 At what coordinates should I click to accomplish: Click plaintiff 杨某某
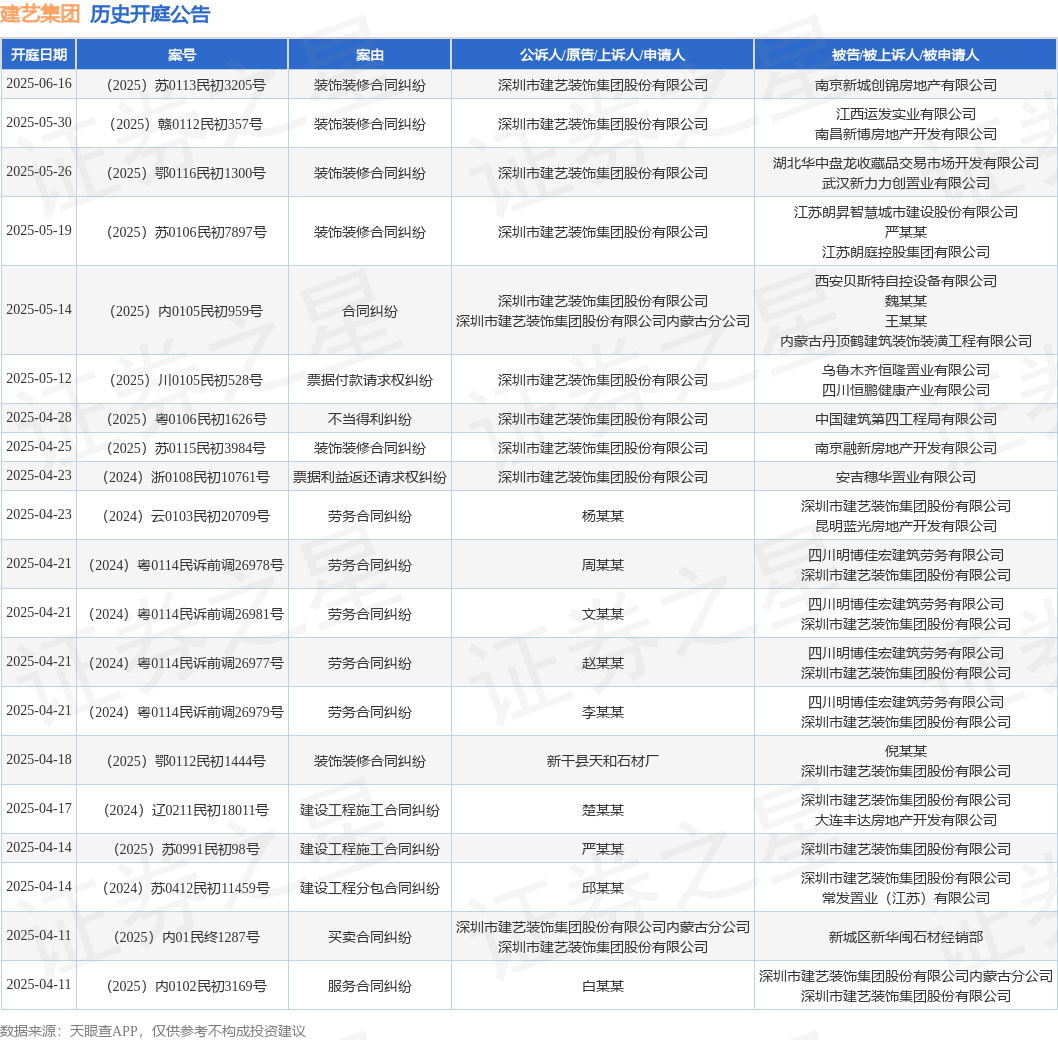603,516
